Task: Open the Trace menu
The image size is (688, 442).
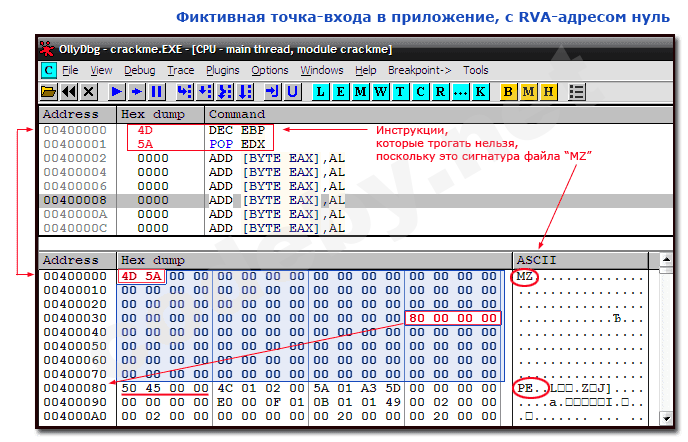Action: click(x=180, y=70)
